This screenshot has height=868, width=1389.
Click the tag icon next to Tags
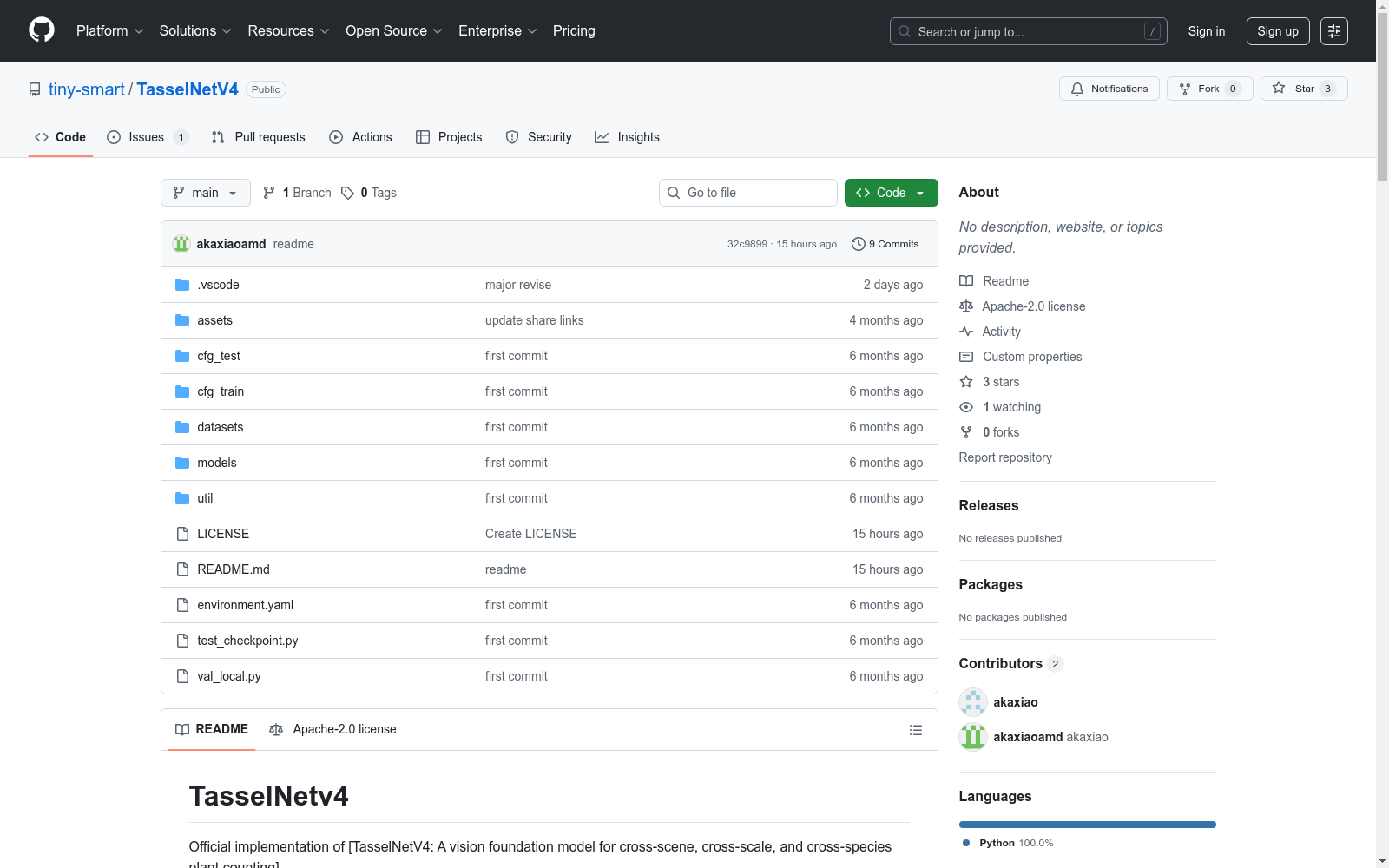(x=347, y=193)
